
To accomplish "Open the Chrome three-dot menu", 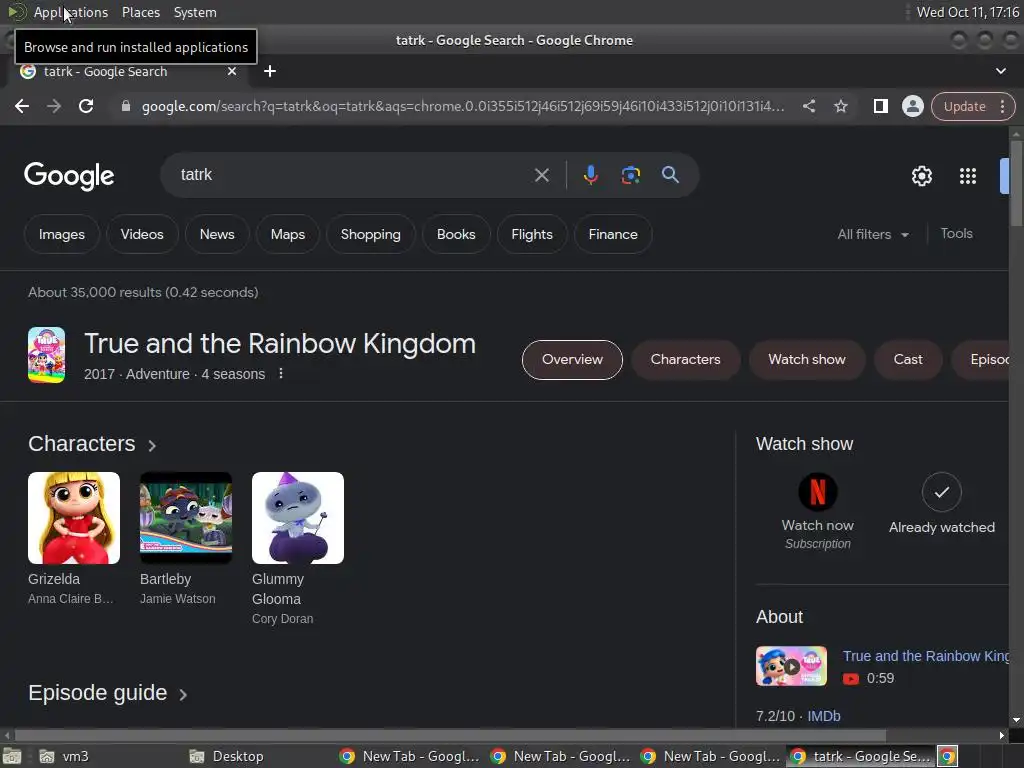I will coord(1002,106).
